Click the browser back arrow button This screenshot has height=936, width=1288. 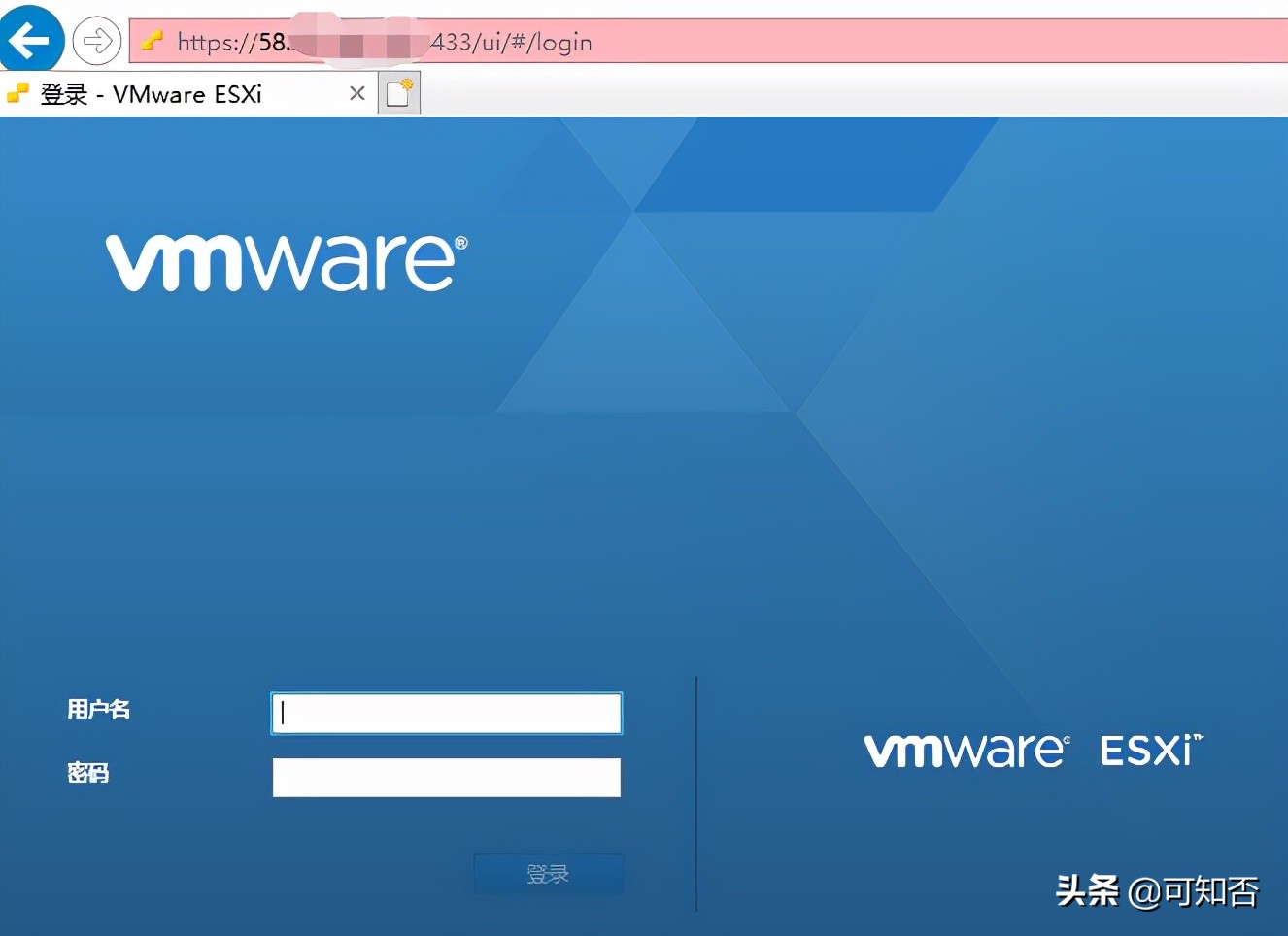click(31, 40)
